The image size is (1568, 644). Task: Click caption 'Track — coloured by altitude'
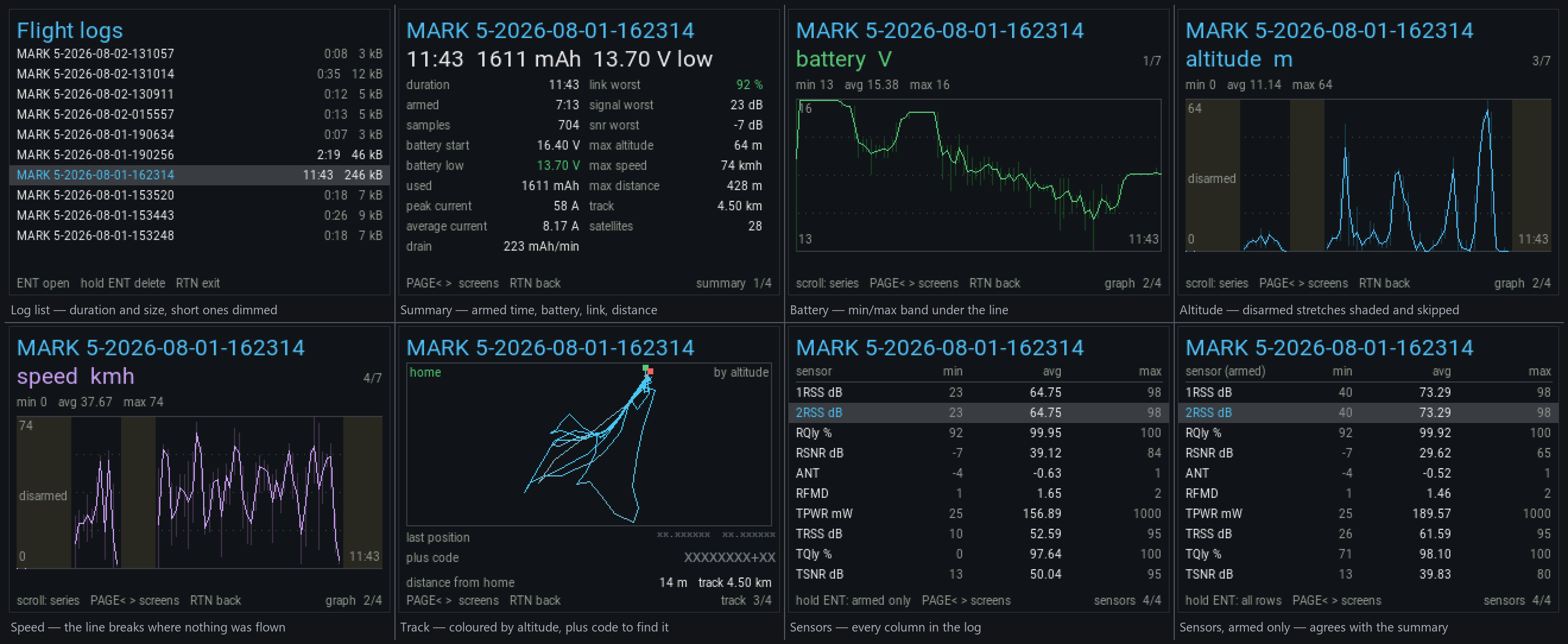point(534,627)
